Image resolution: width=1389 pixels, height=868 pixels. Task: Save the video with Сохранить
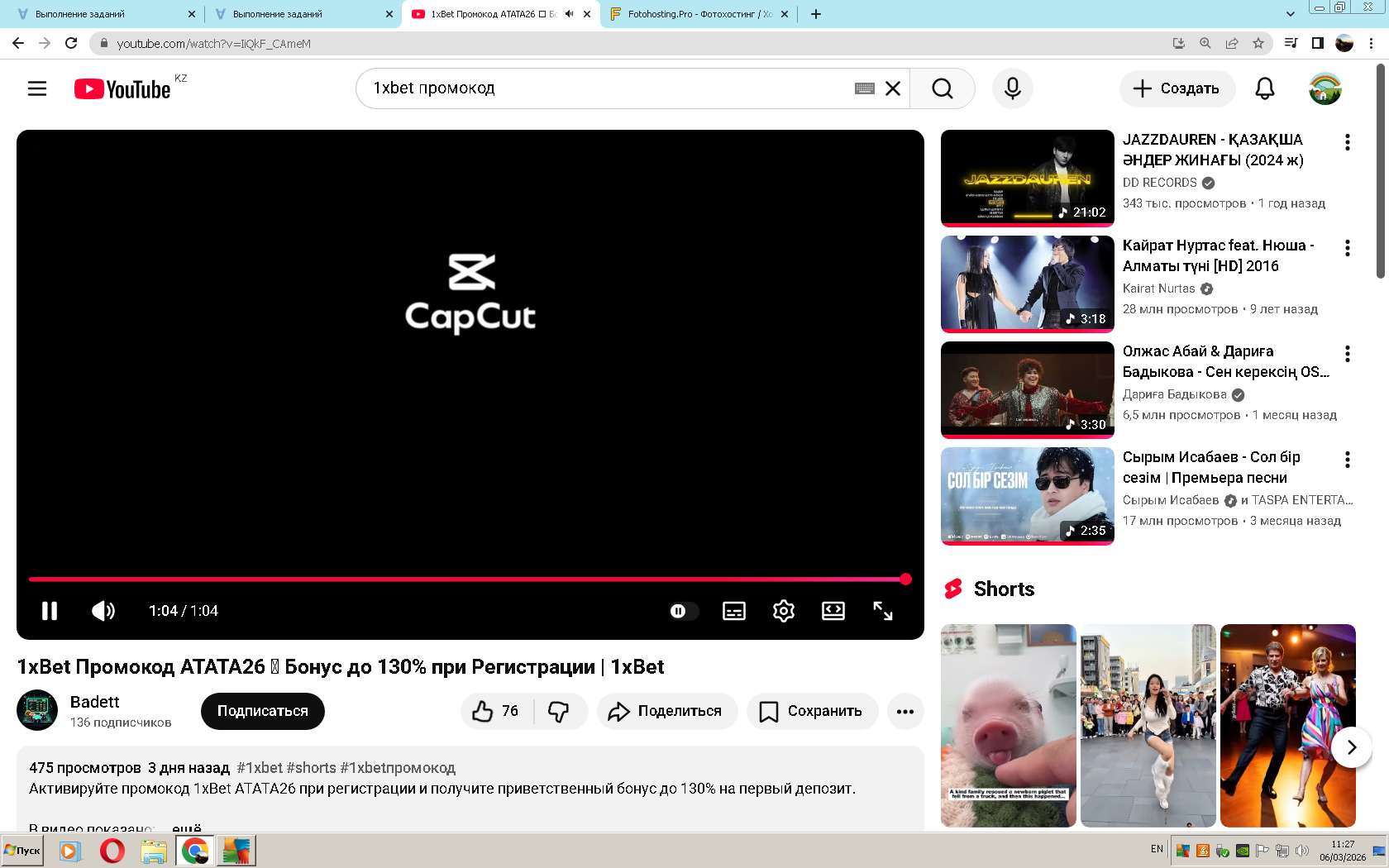click(x=812, y=711)
